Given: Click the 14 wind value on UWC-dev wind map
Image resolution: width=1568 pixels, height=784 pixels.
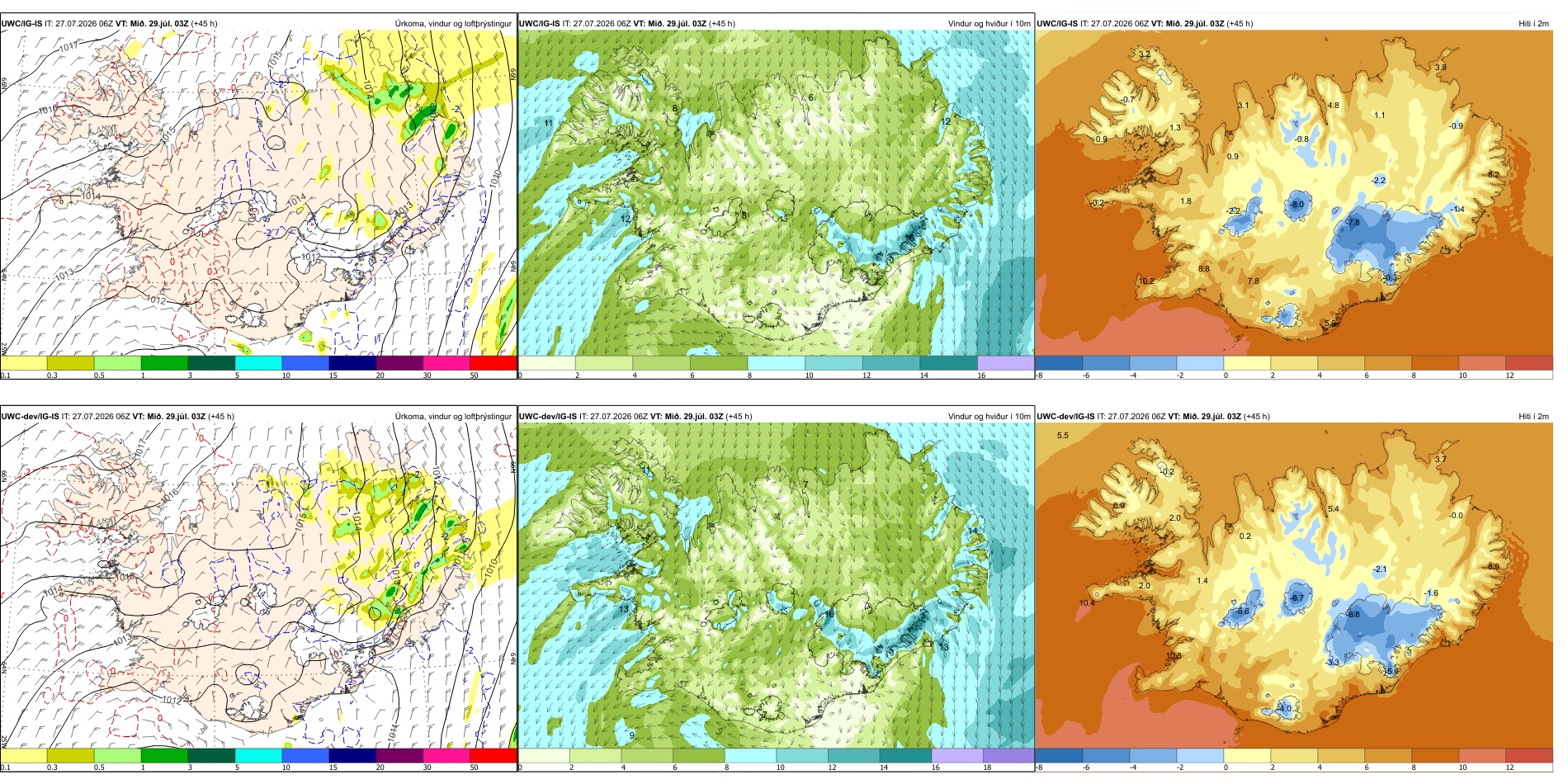Looking at the screenshot, I should coord(972,531).
